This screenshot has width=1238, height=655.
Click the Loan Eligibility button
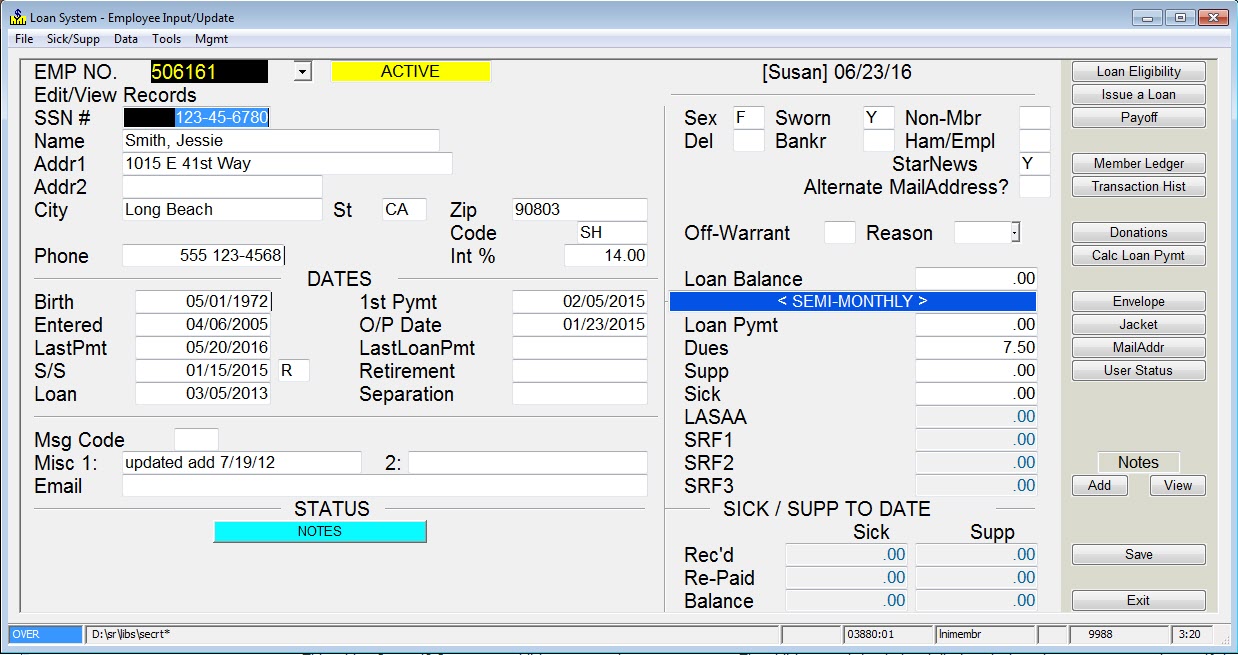pyautogui.click(x=1138, y=72)
